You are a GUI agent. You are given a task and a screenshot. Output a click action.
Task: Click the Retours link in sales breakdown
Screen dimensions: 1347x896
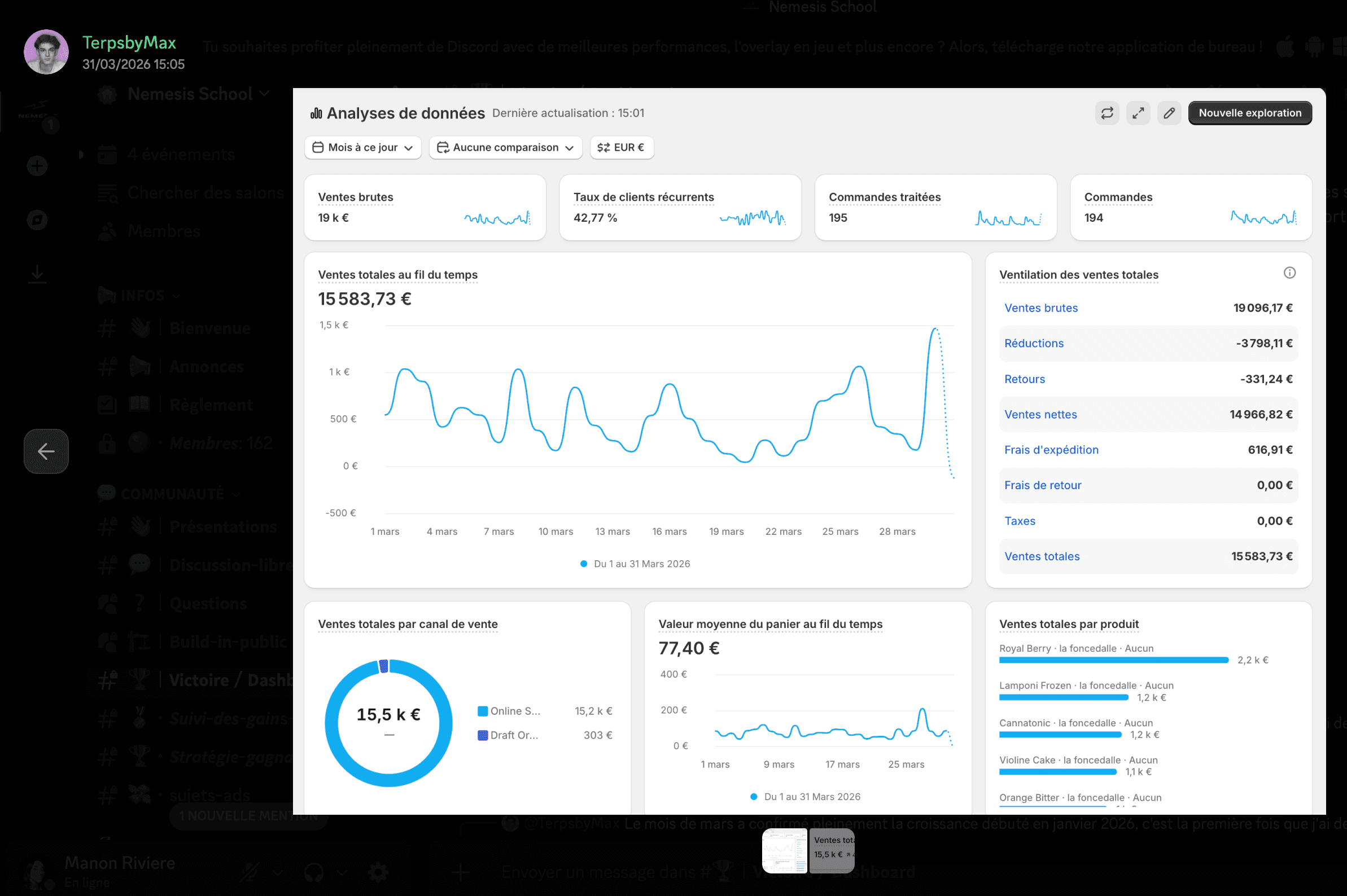click(x=1025, y=379)
